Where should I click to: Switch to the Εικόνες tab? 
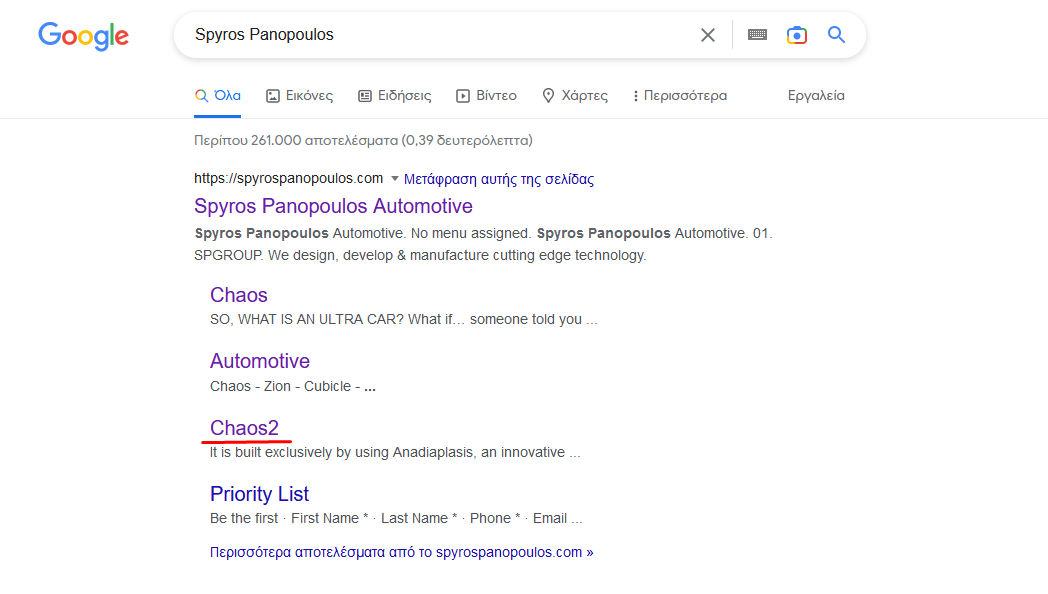pos(299,96)
